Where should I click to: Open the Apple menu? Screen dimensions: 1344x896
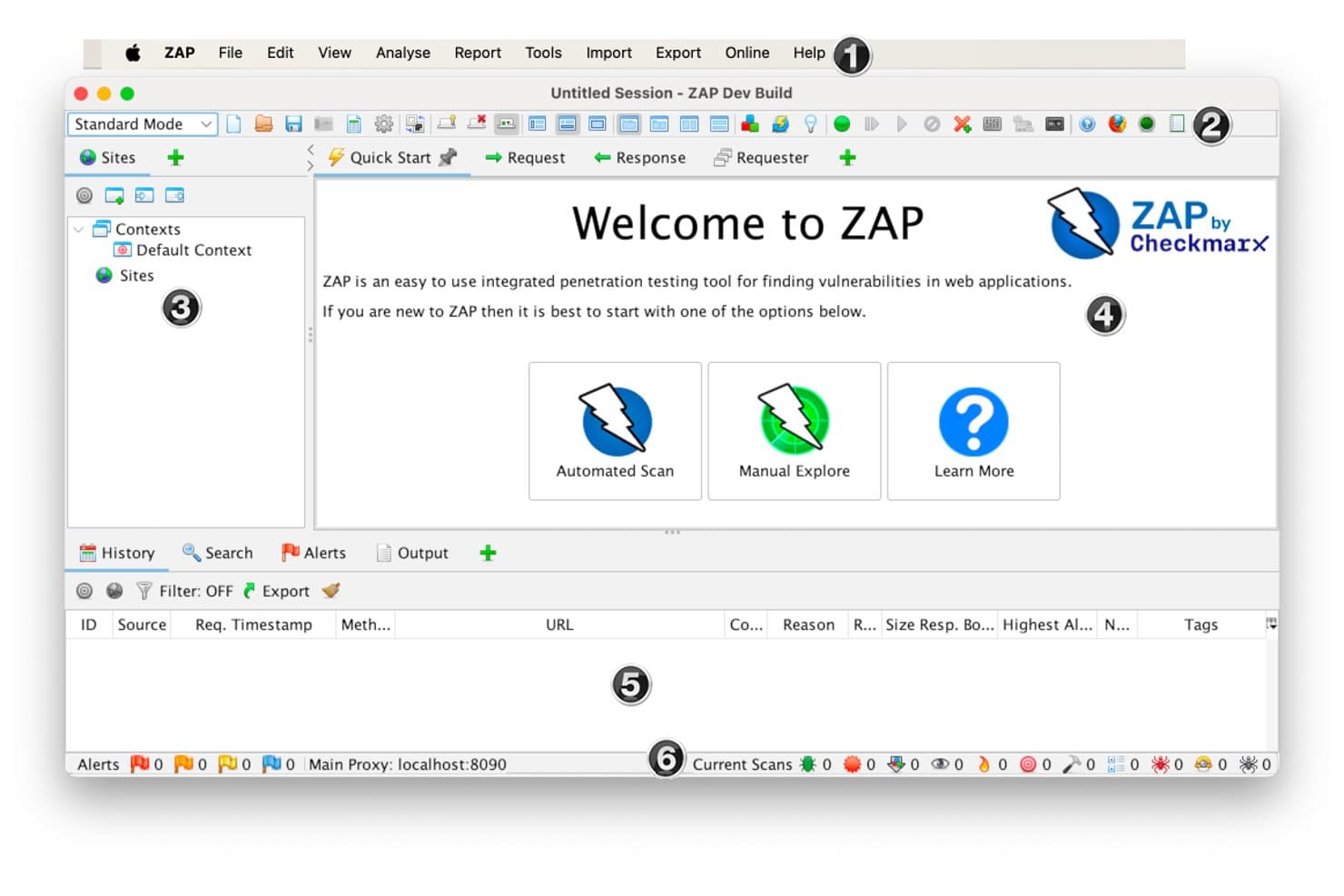133,53
